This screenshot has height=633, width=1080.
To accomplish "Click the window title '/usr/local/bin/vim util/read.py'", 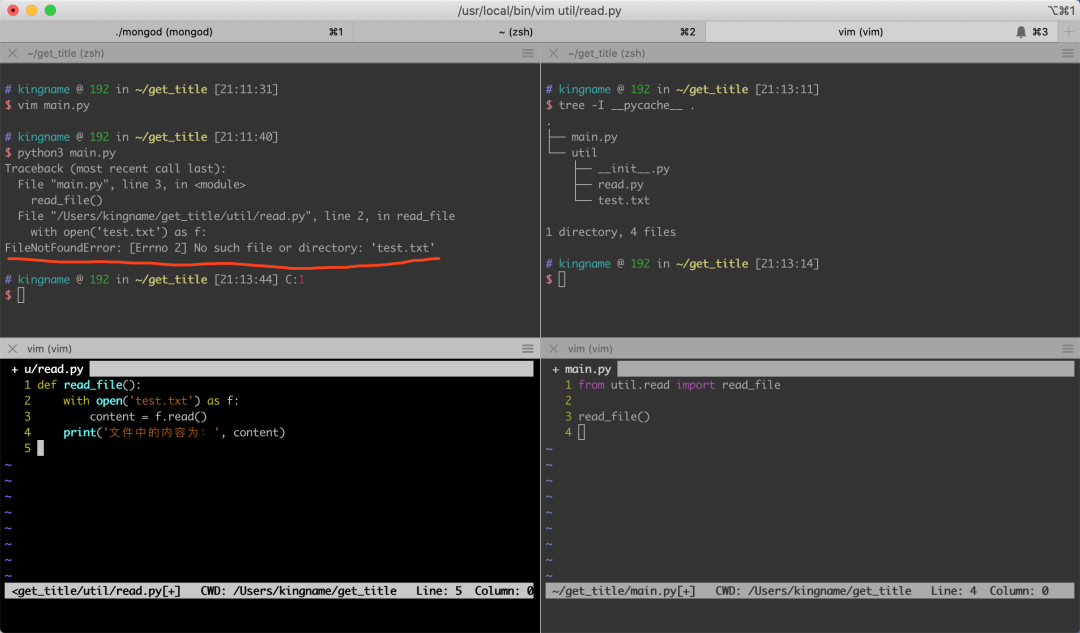I will click(x=539, y=10).
